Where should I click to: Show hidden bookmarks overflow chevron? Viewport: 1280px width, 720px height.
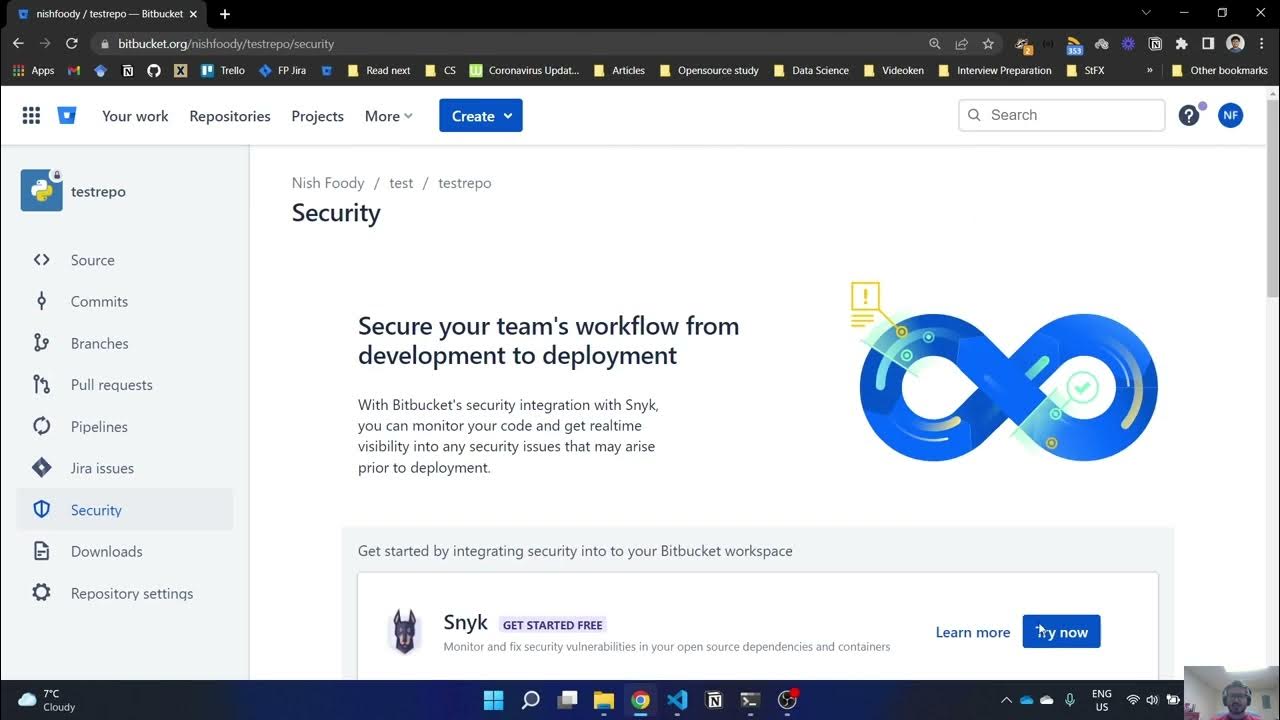pyautogui.click(x=1150, y=71)
